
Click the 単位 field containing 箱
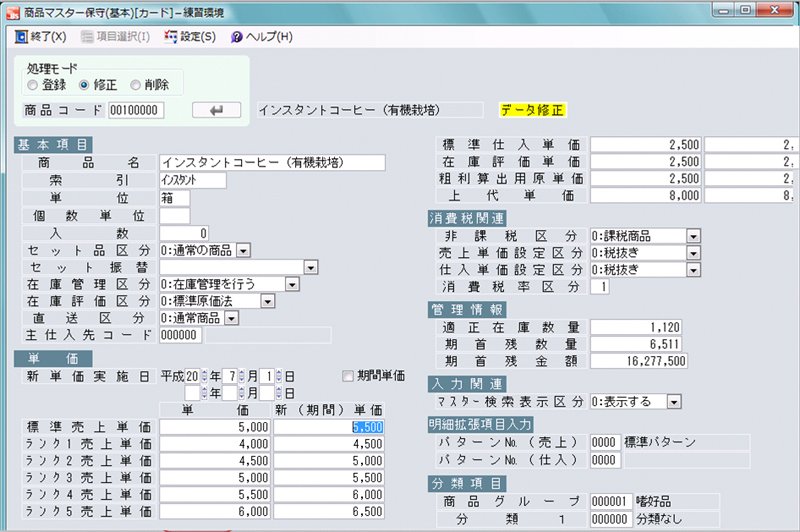tap(174, 198)
